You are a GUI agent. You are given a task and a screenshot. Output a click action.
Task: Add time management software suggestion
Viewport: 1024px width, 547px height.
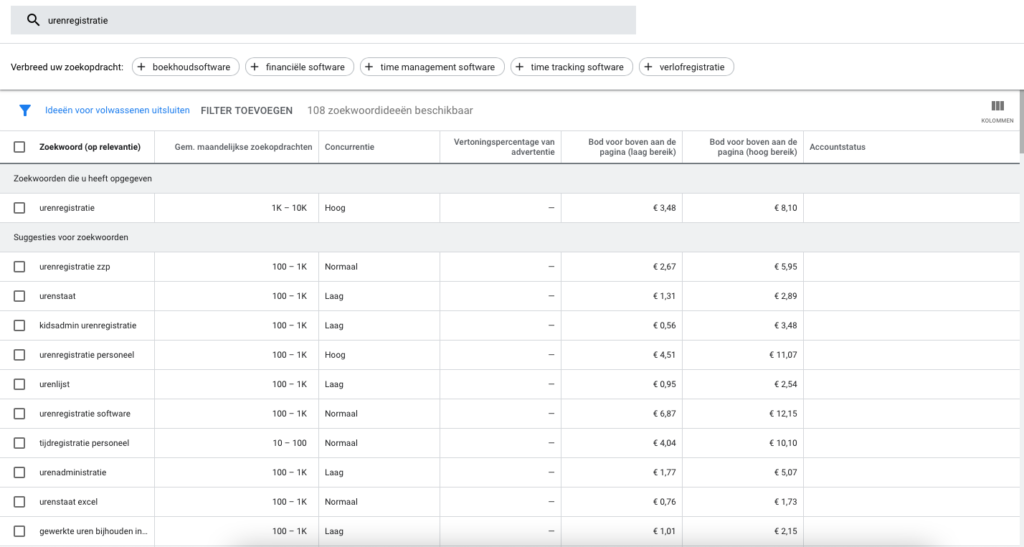pos(432,67)
